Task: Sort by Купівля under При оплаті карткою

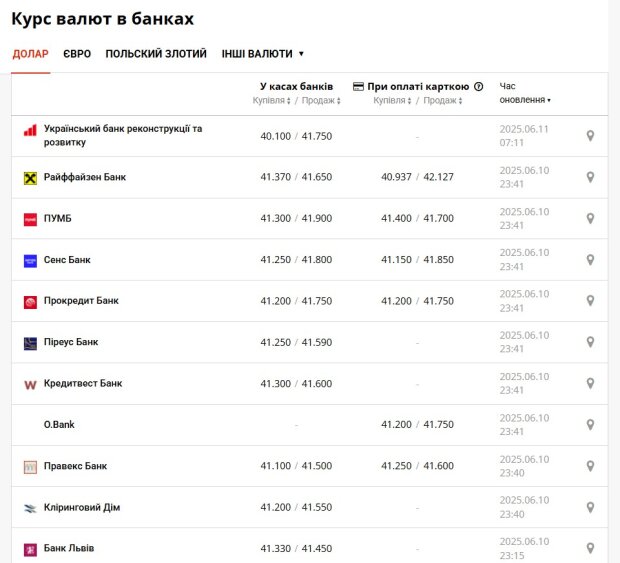Action: click(x=393, y=100)
